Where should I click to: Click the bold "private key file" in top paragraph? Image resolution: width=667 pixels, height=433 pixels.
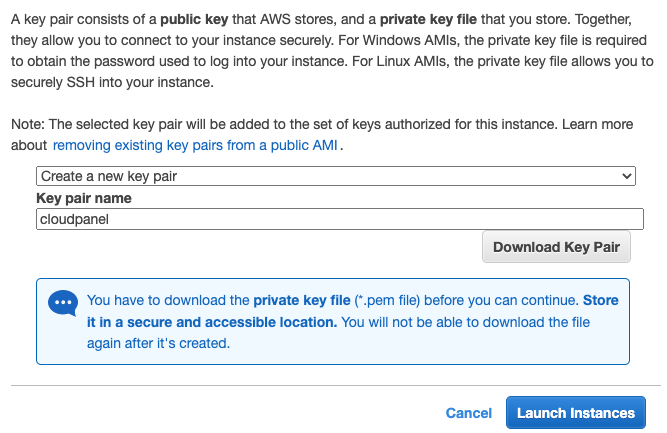point(428,20)
